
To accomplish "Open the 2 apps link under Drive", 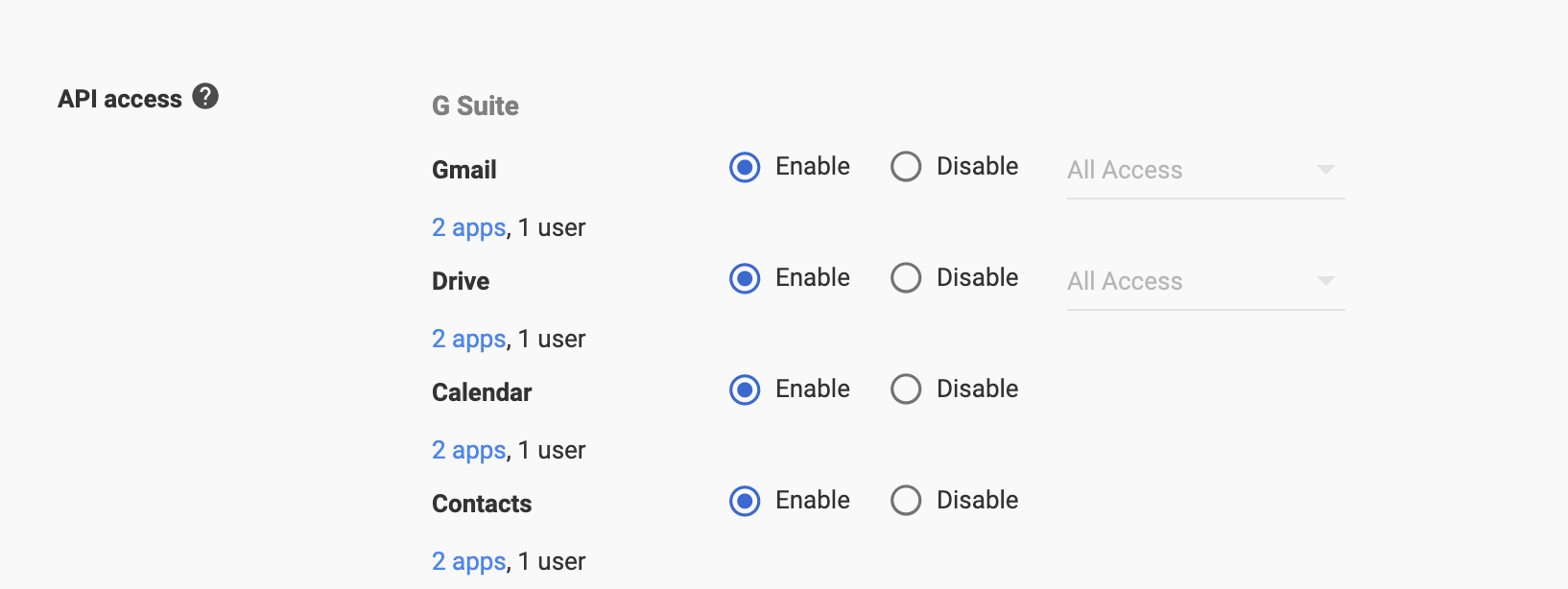I will (x=468, y=340).
